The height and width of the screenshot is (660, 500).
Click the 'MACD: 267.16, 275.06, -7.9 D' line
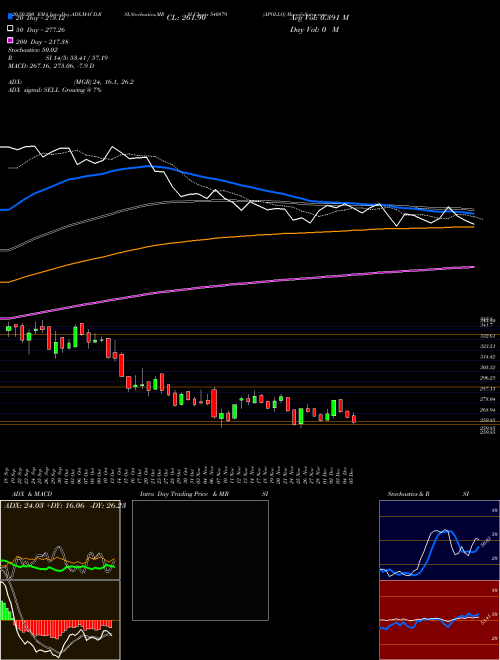(51, 66)
